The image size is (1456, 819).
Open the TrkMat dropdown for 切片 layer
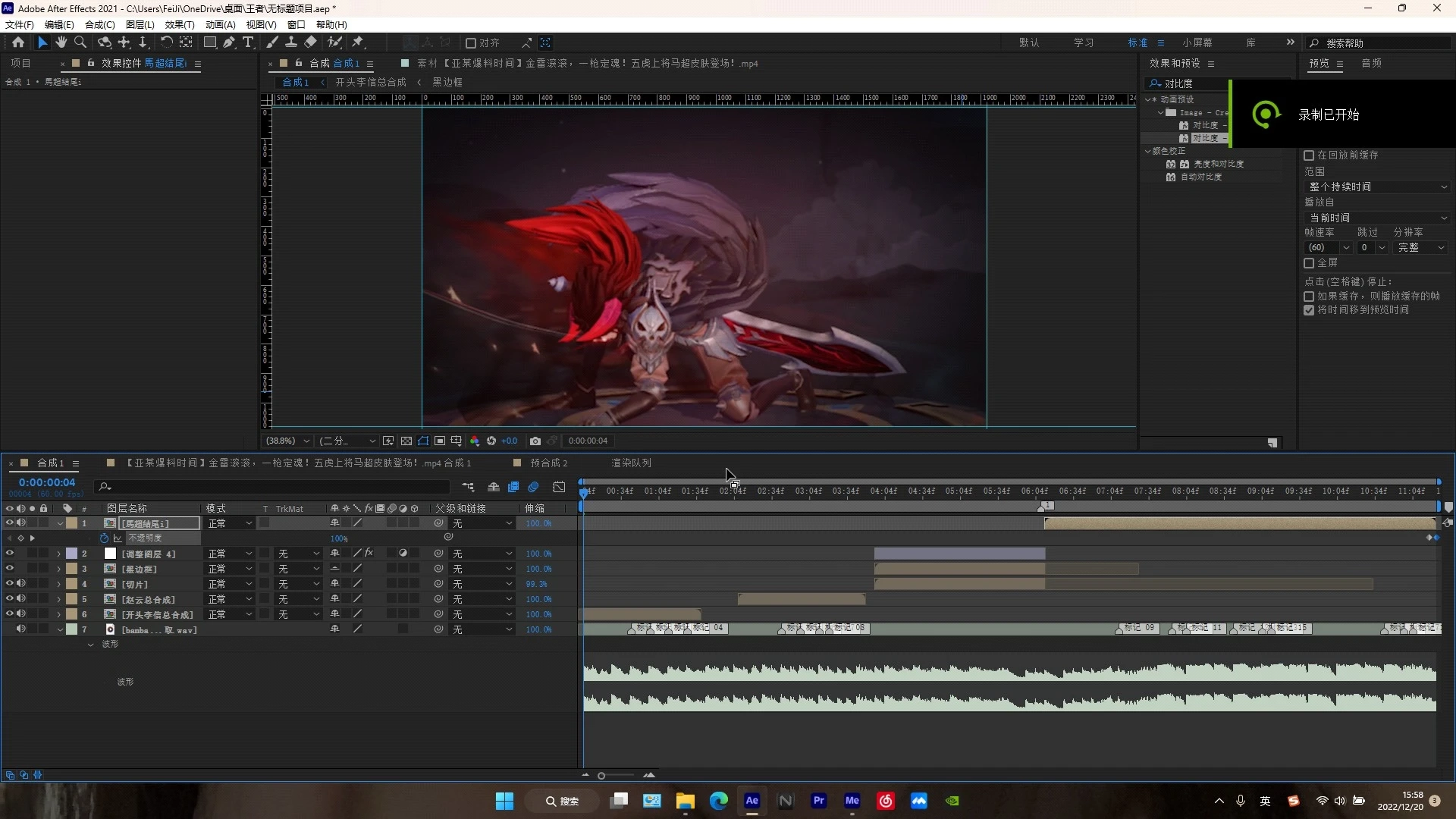[x=298, y=584]
